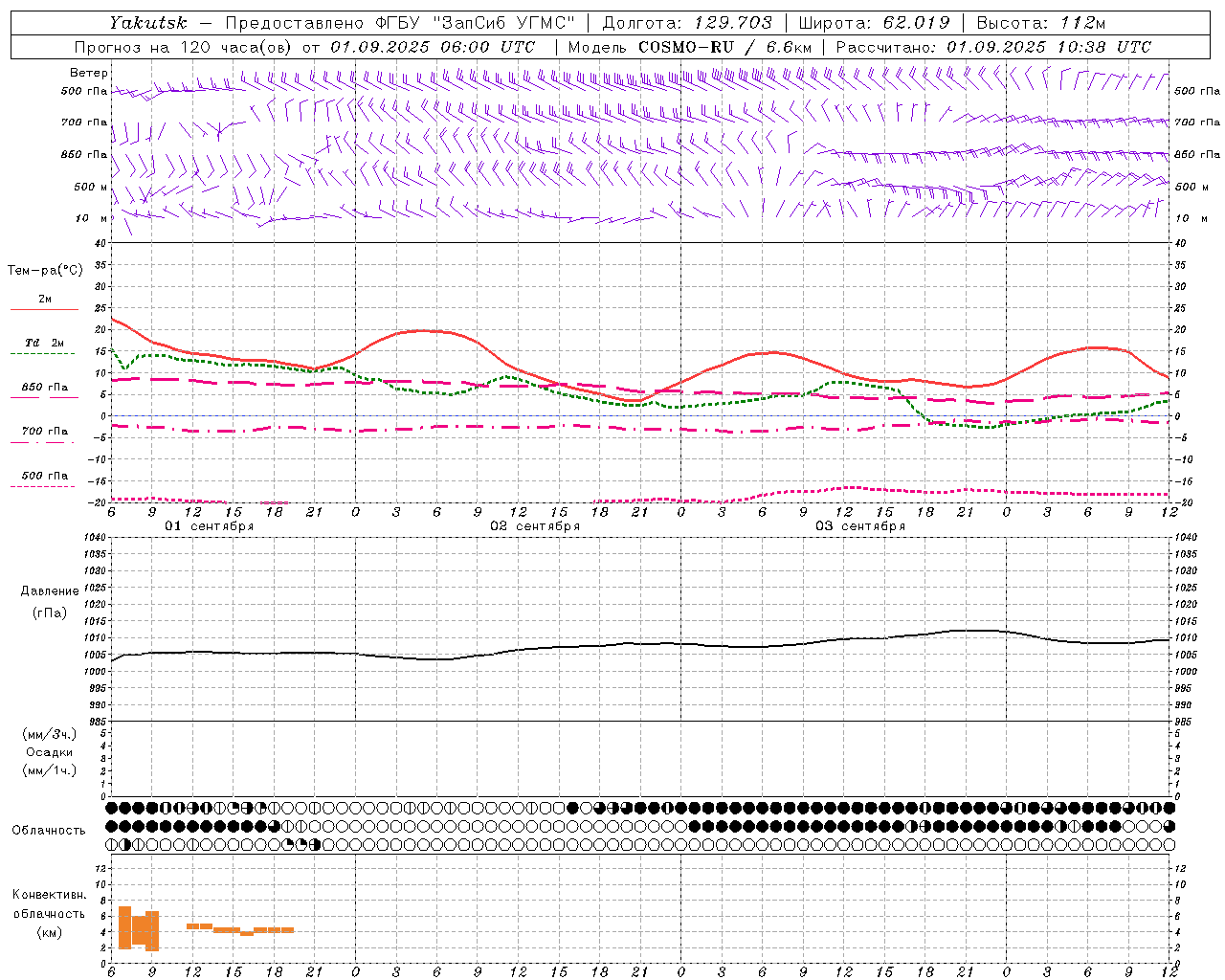Click the "(гПа)" unit label under Давление

tap(50, 613)
